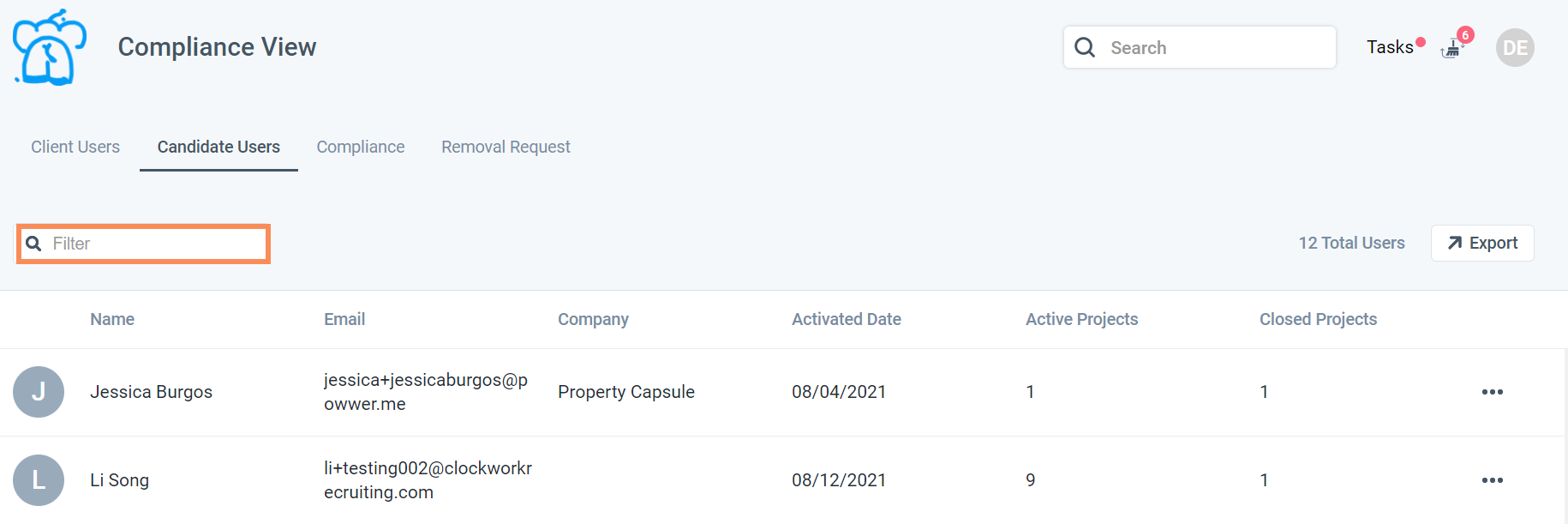Viewport: 1568px width, 524px height.
Task: Open three-dot menu for Li Song
Action: pos(1492,480)
